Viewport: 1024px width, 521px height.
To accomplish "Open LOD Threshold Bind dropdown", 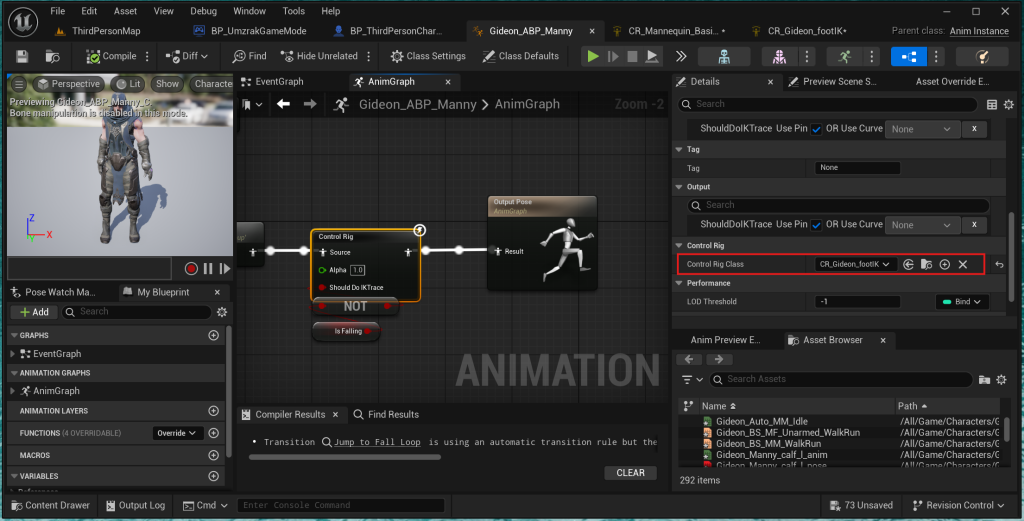I will click(962, 302).
